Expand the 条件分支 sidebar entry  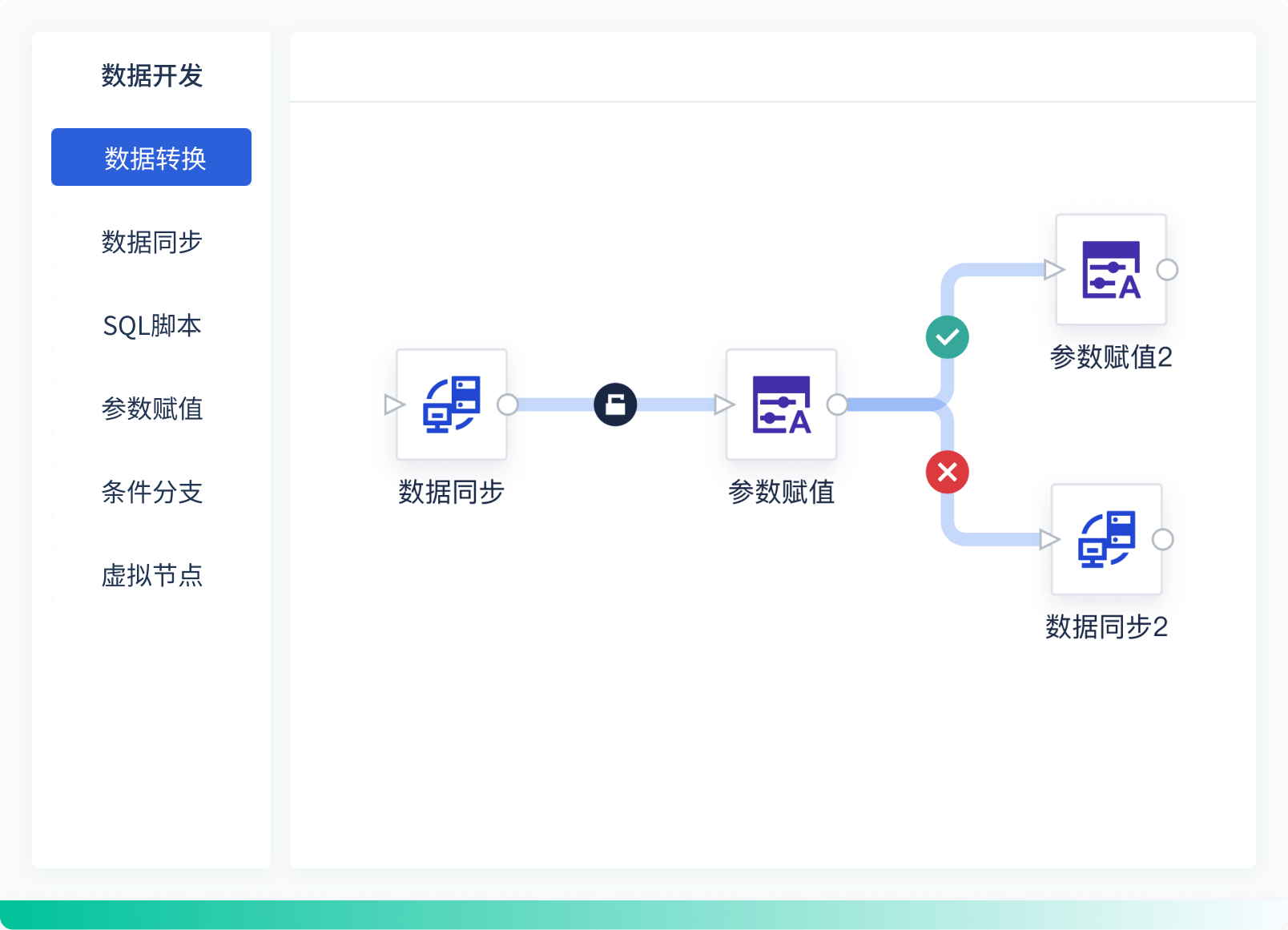click(151, 493)
